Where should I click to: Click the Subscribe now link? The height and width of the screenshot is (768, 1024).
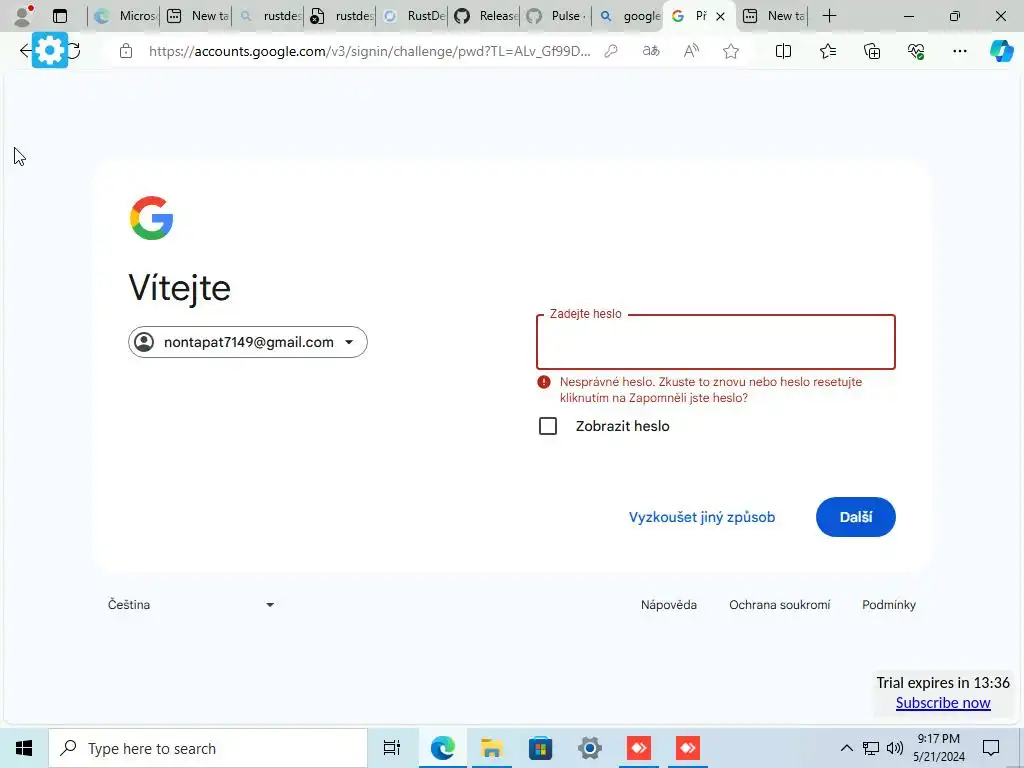(943, 703)
